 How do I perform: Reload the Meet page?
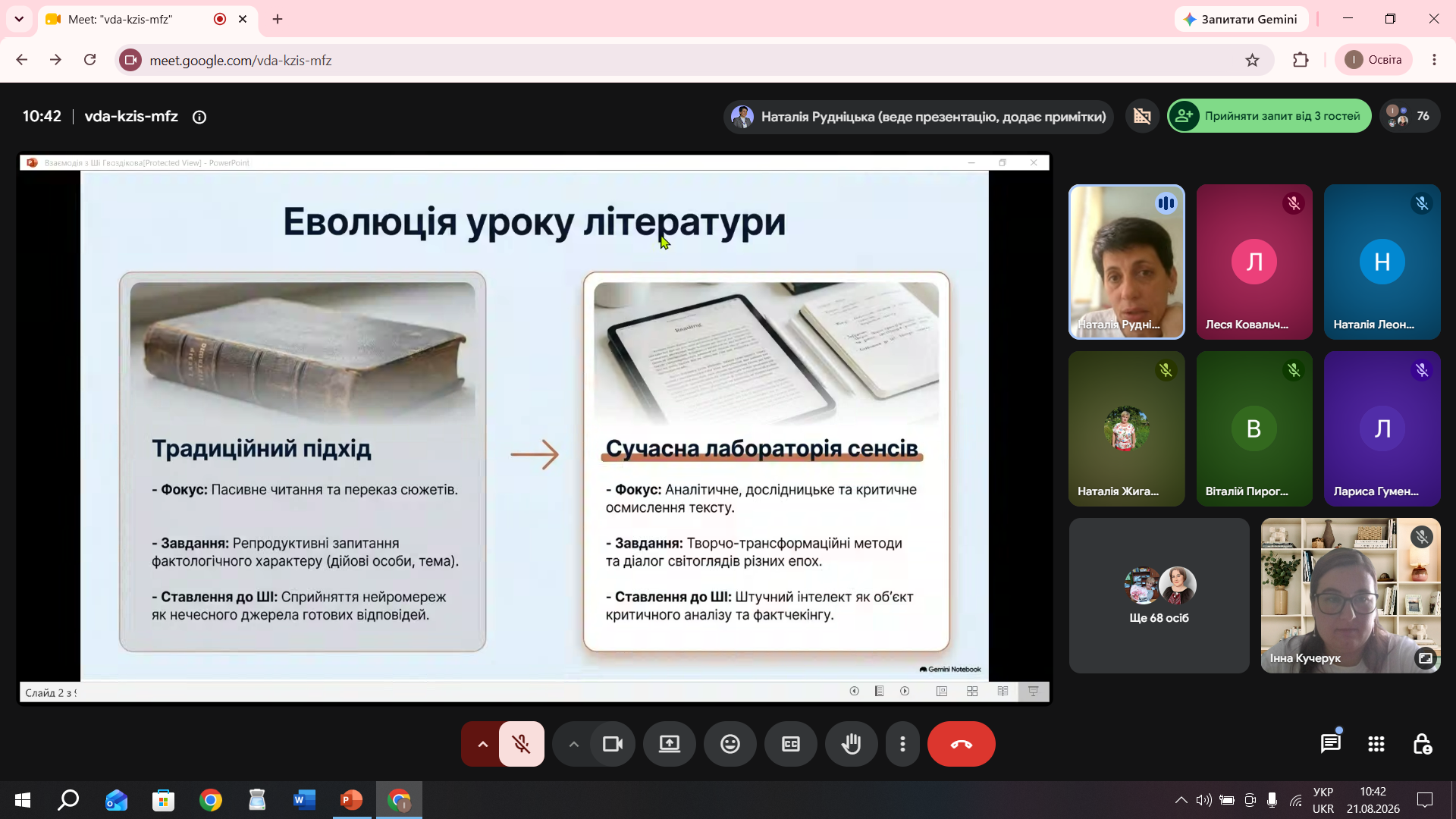pos(89,60)
